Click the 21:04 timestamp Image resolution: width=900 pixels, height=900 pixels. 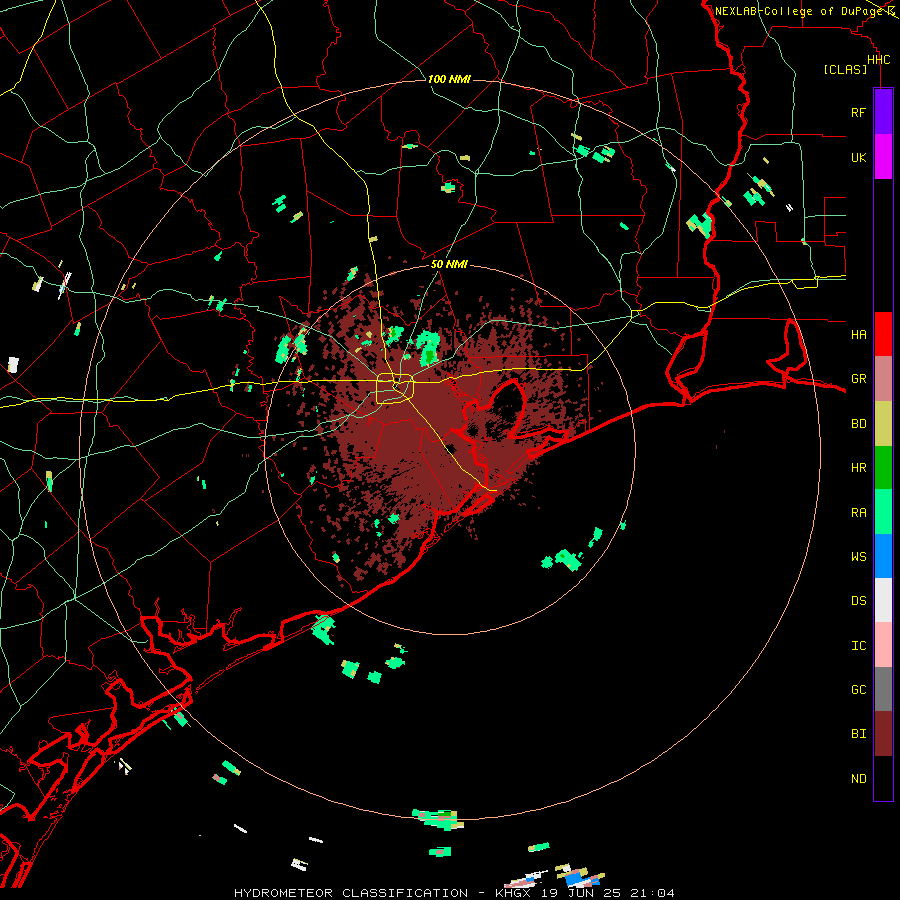pos(652,893)
